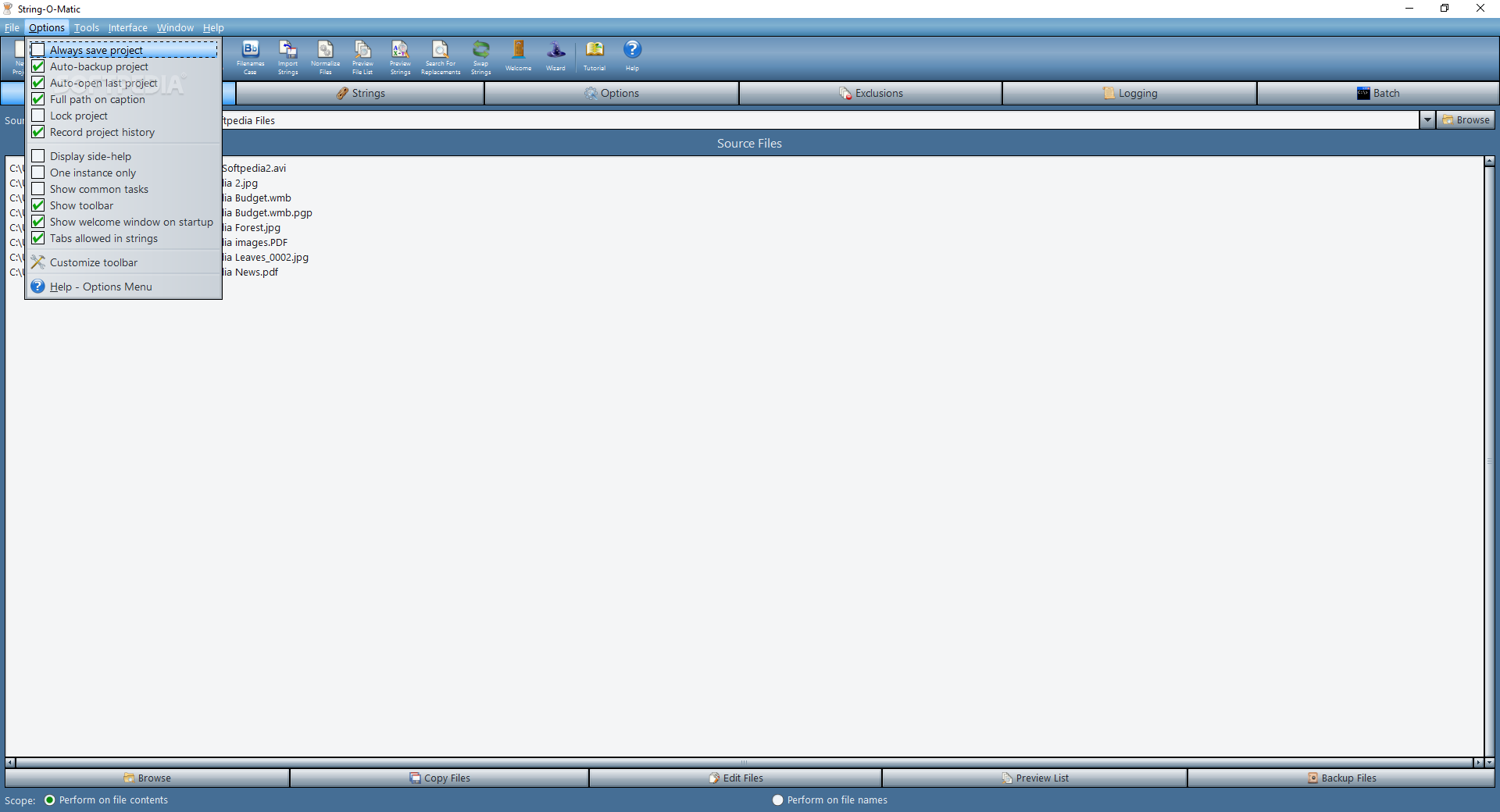The image size is (1500, 812).
Task: Open the Tools menu
Action: pos(87,27)
